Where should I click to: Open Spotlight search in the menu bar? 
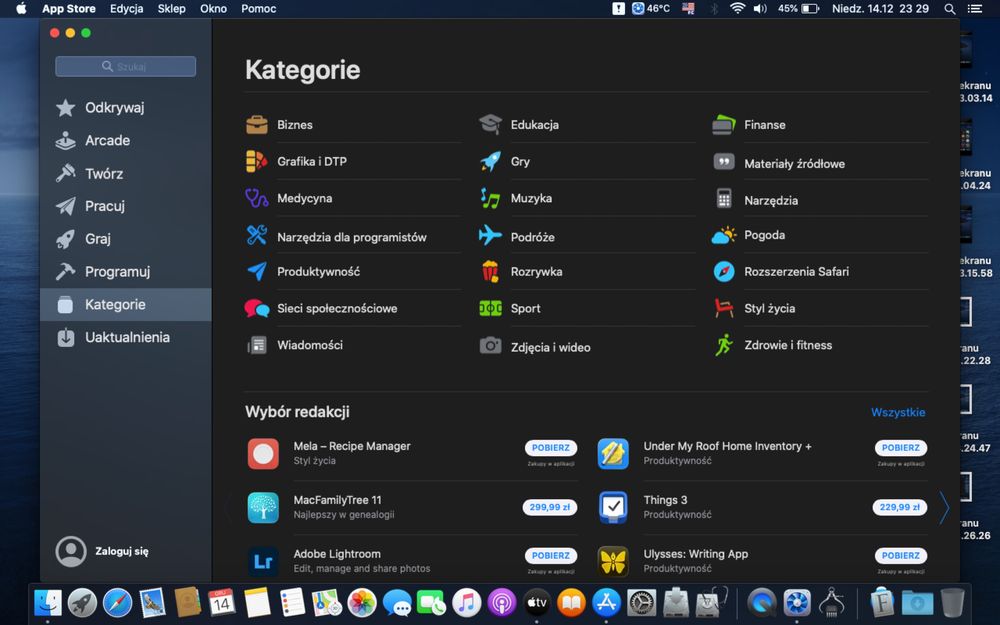pos(950,8)
